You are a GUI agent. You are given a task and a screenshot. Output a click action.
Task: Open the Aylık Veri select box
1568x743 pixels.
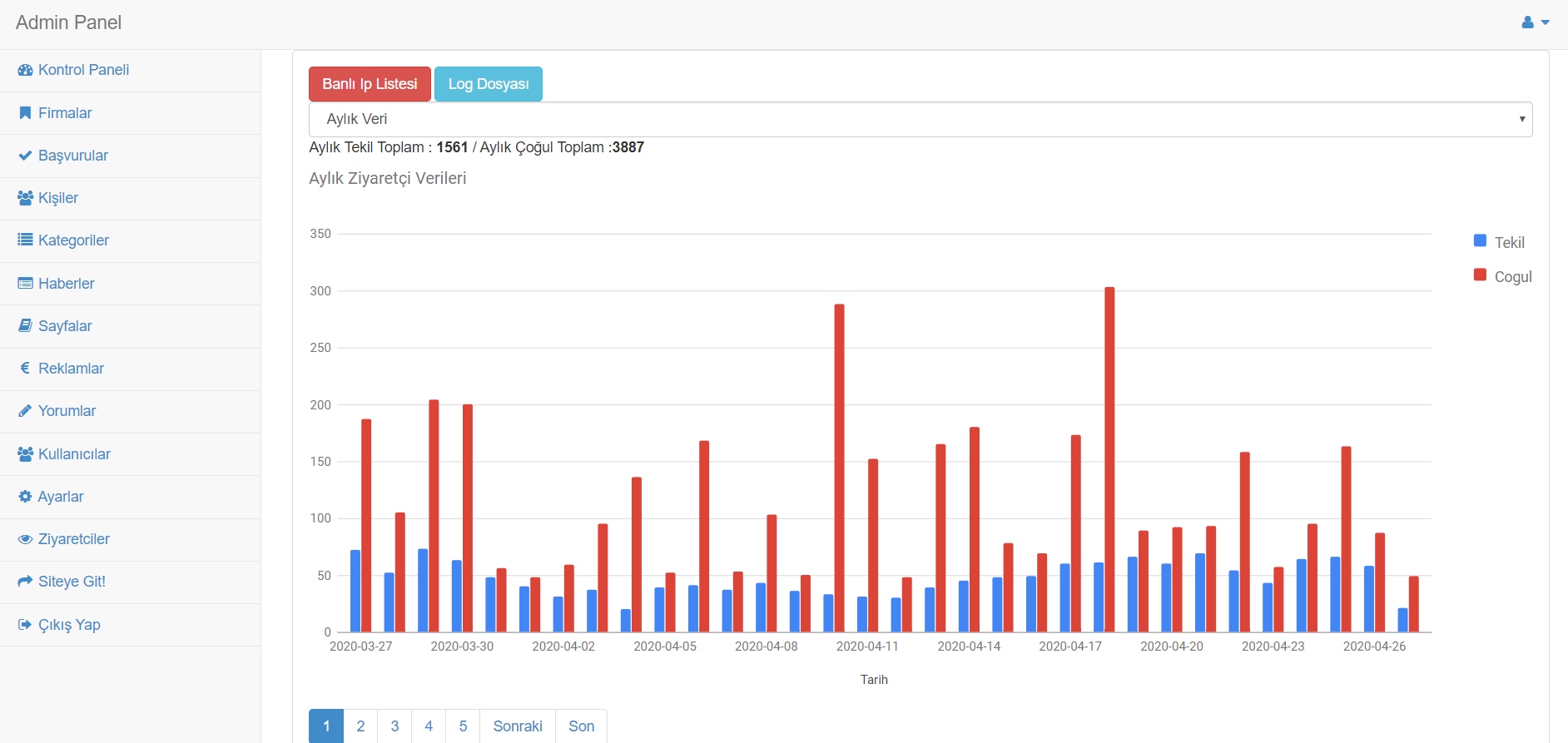click(920, 119)
